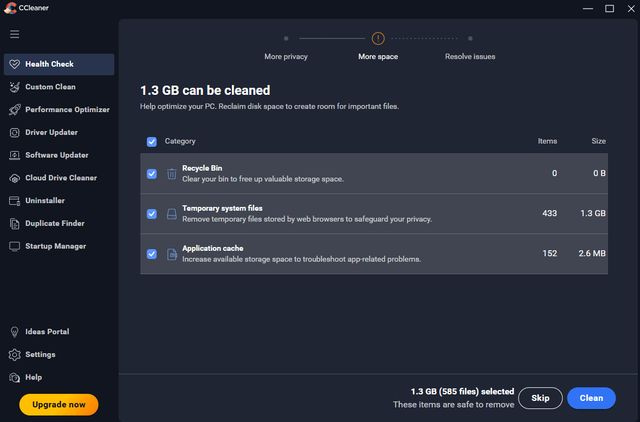Open Cloud Drive Cleaner cloud icon
Screen dimensions: 640x422
coord(14,178)
